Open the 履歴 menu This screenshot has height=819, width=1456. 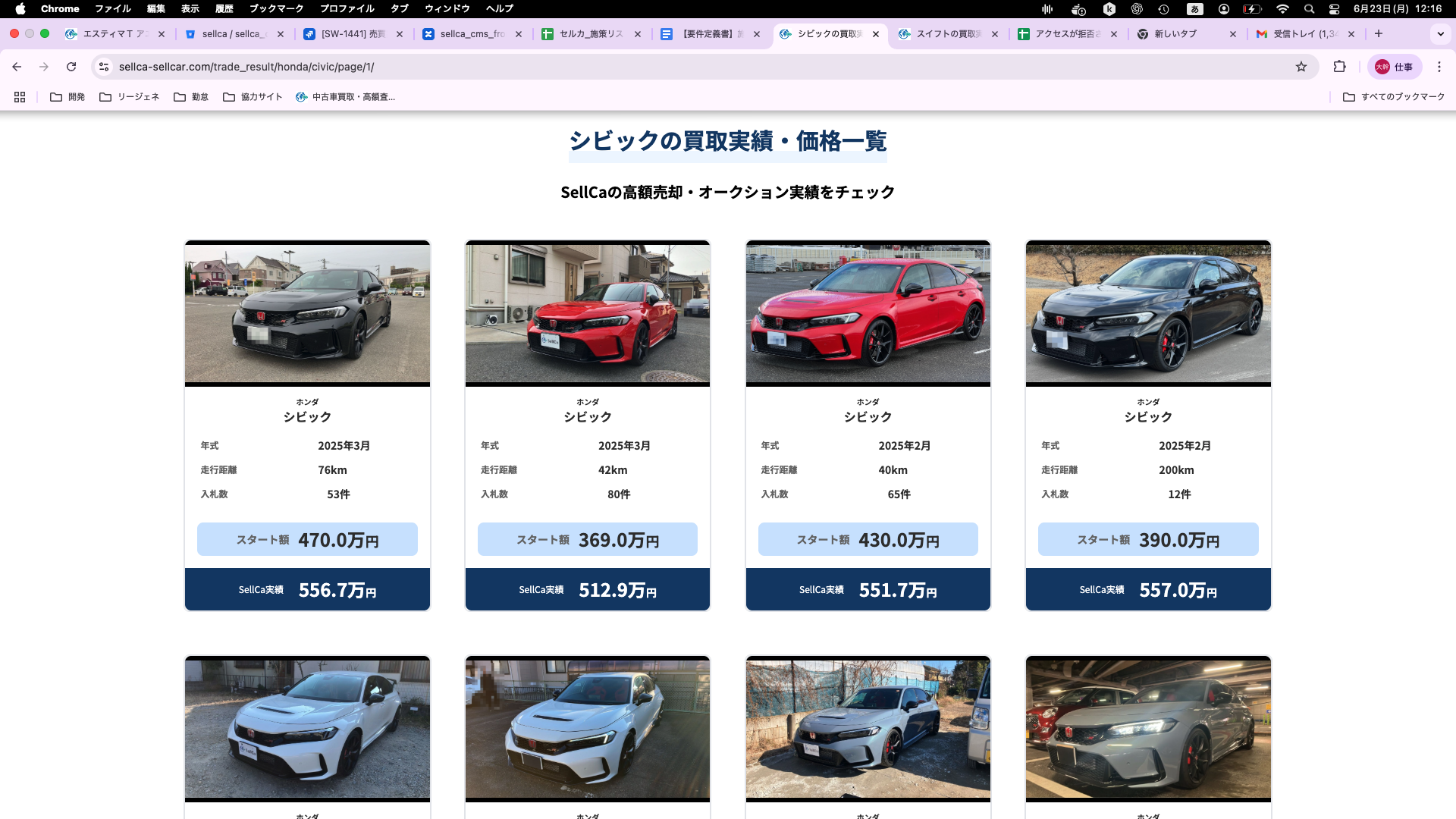tap(224, 9)
